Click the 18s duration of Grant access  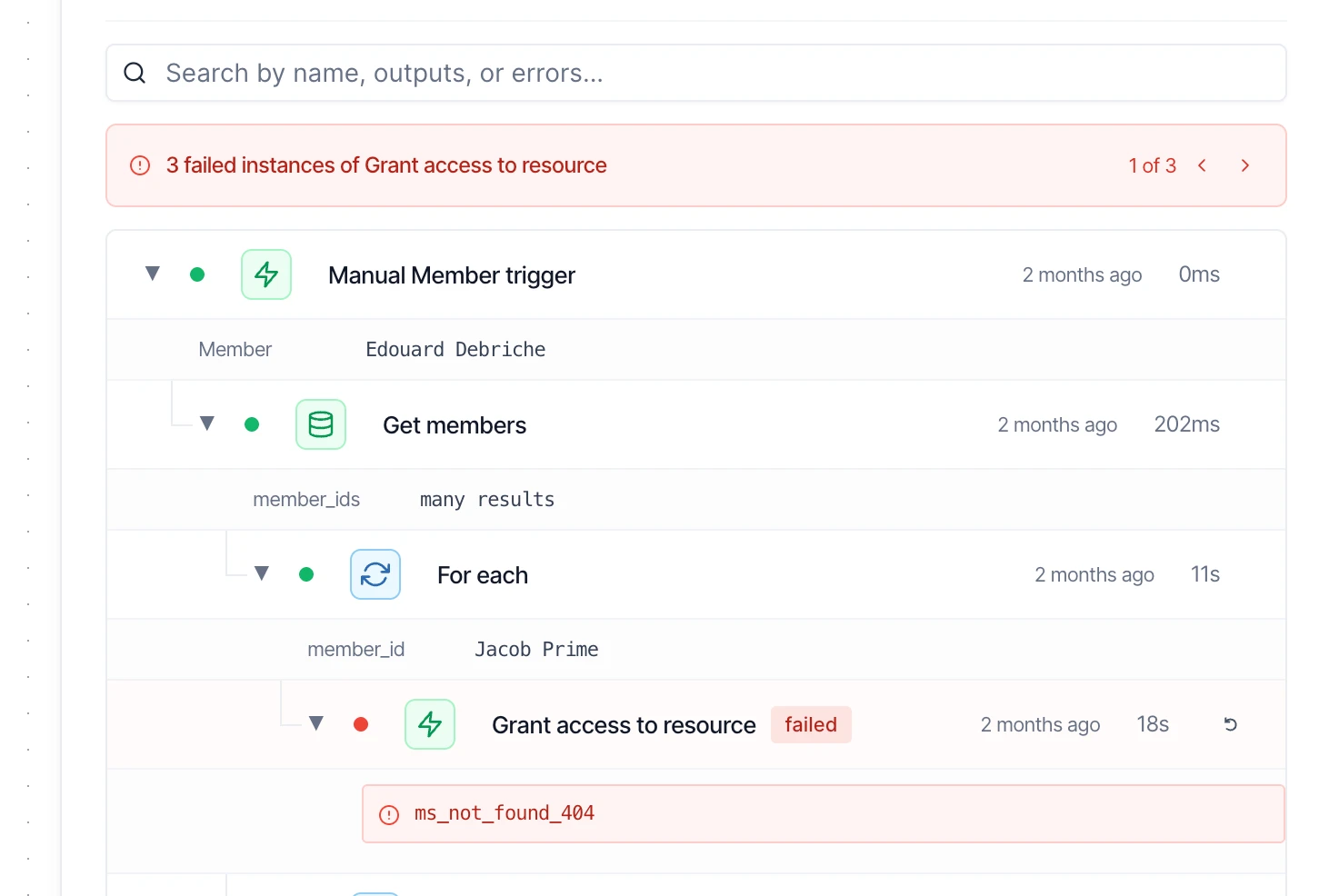click(x=1153, y=724)
